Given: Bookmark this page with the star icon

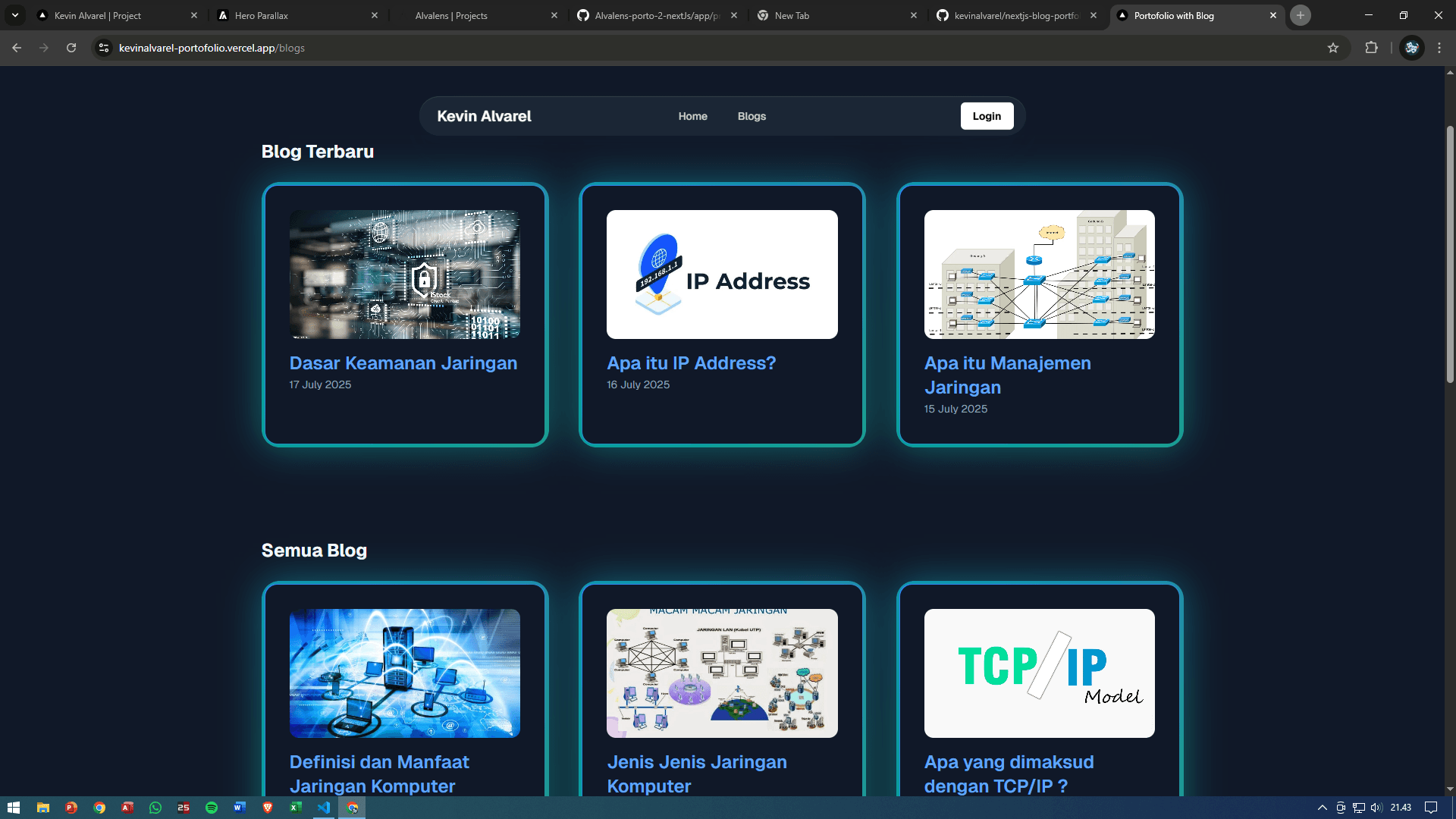Looking at the screenshot, I should [x=1333, y=48].
